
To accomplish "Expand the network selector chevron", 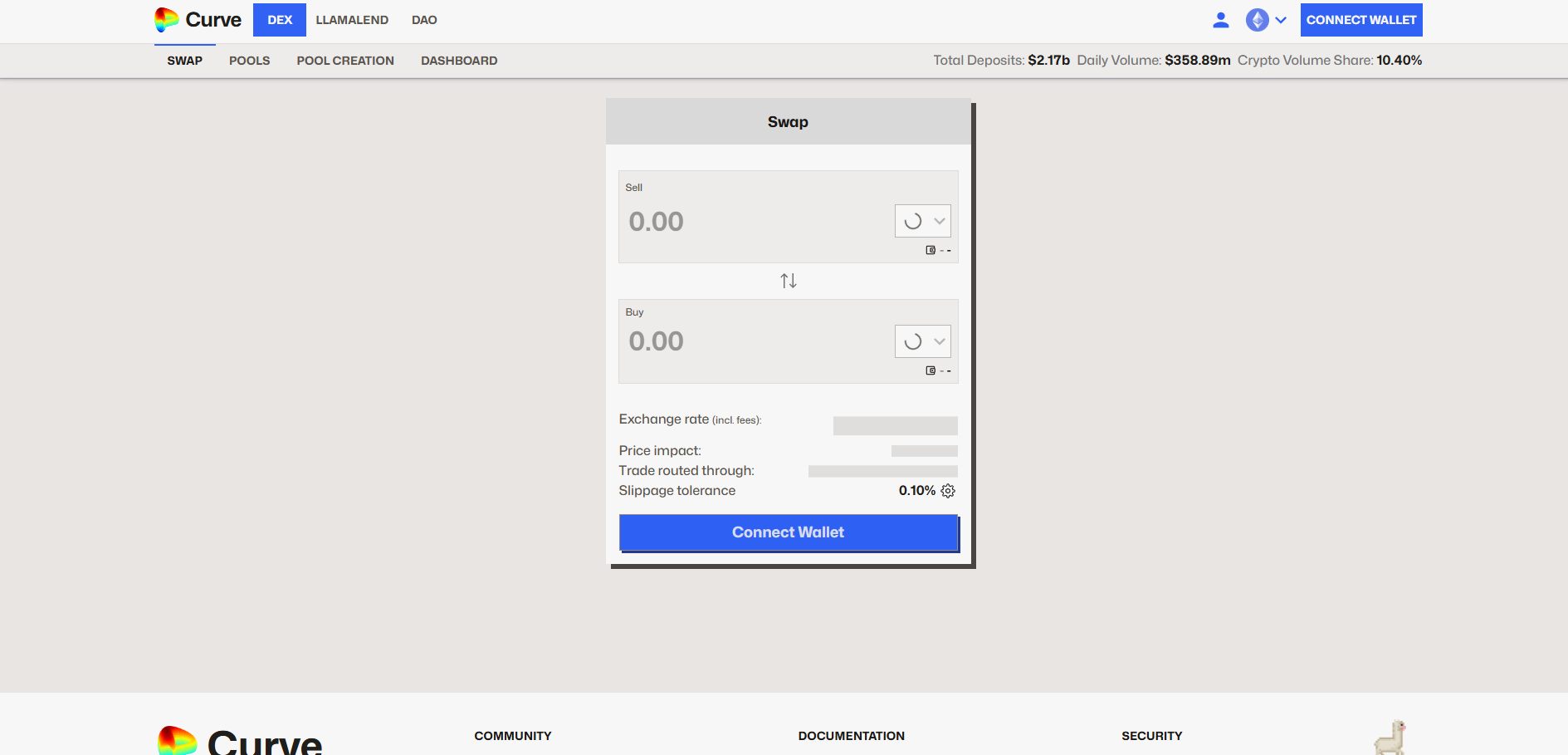I will point(1281,20).
